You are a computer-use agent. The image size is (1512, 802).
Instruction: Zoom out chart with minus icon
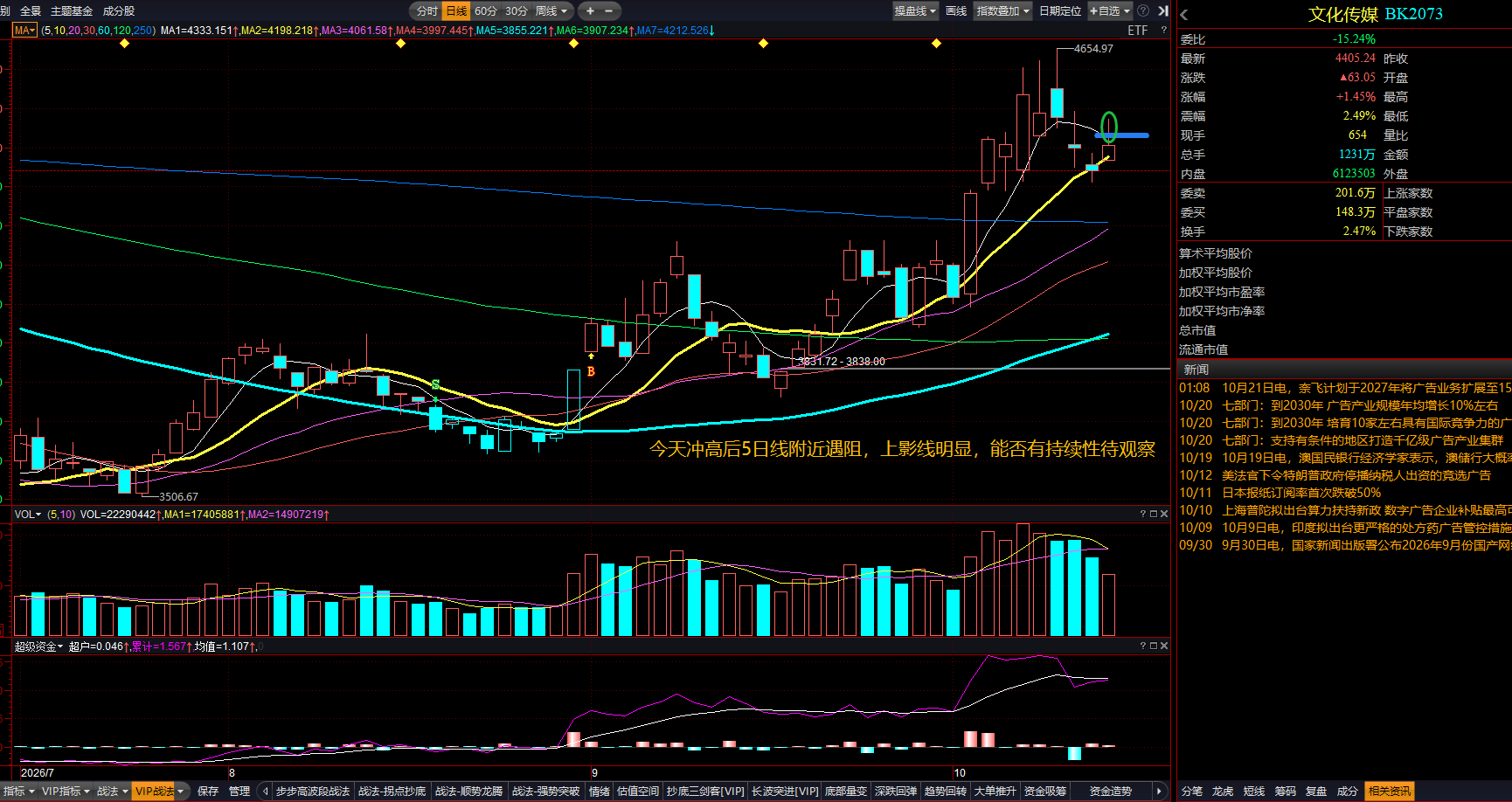pyautogui.click(x=609, y=11)
